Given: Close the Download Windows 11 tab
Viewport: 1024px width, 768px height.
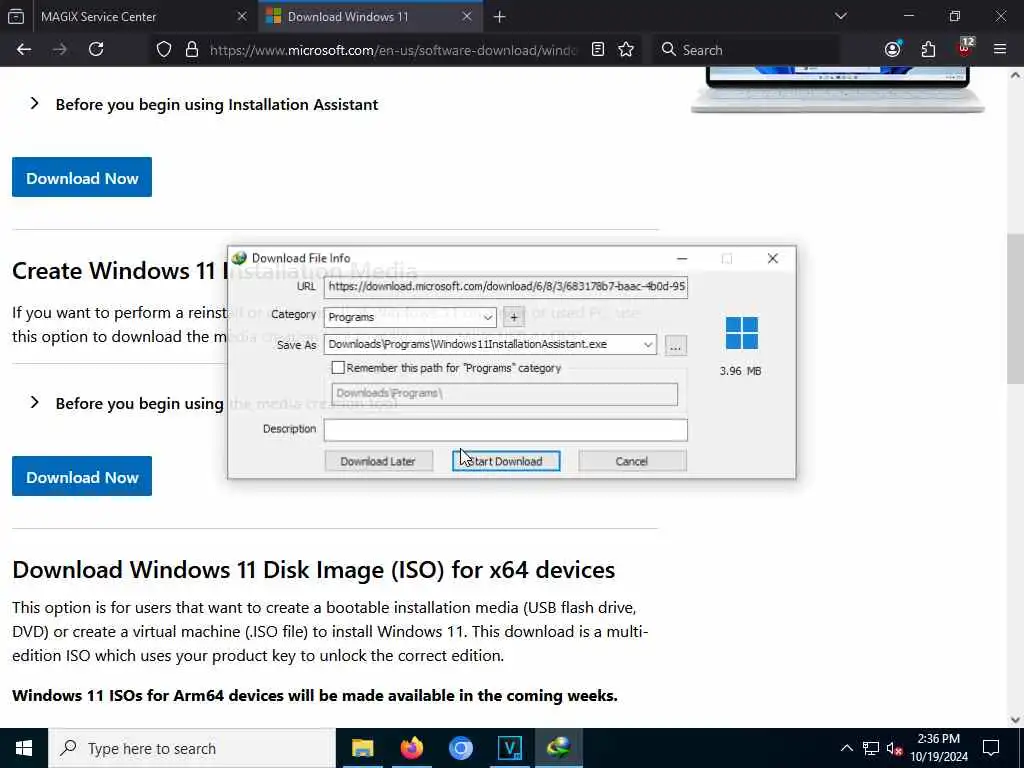Looking at the screenshot, I should click(467, 16).
